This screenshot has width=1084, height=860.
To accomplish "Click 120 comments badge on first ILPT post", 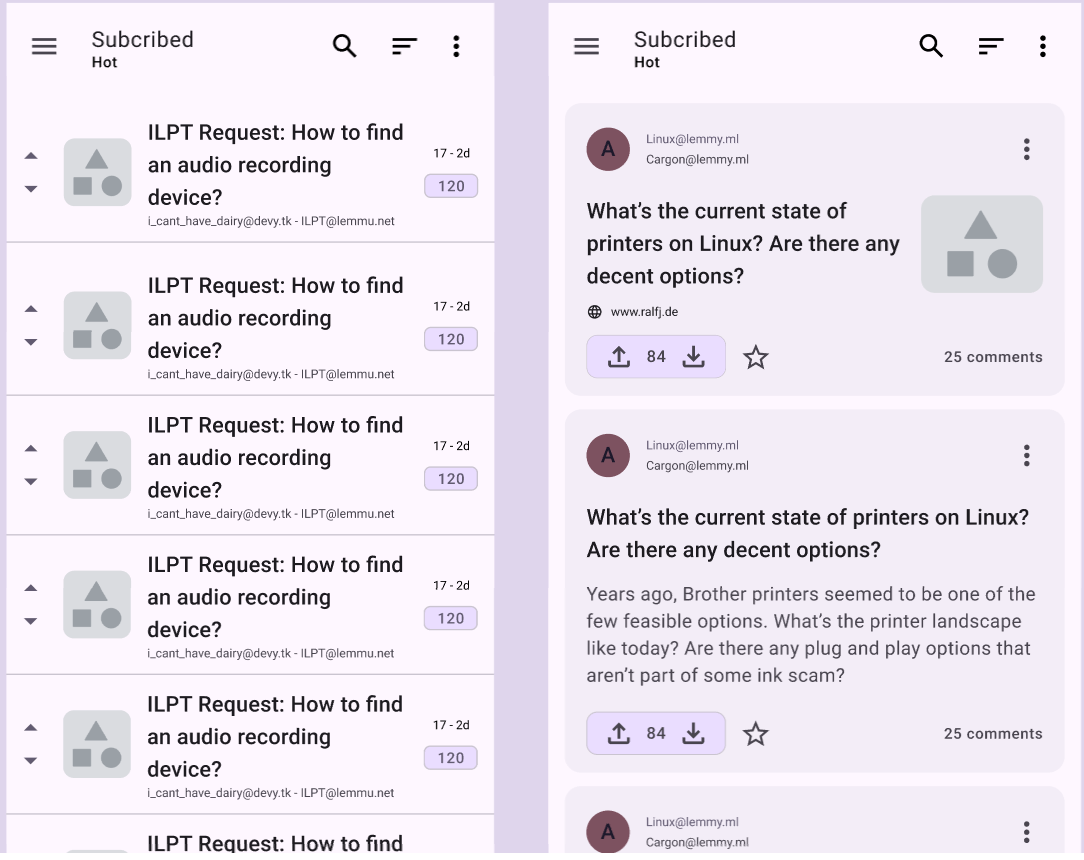I will pyautogui.click(x=451, y=186).
